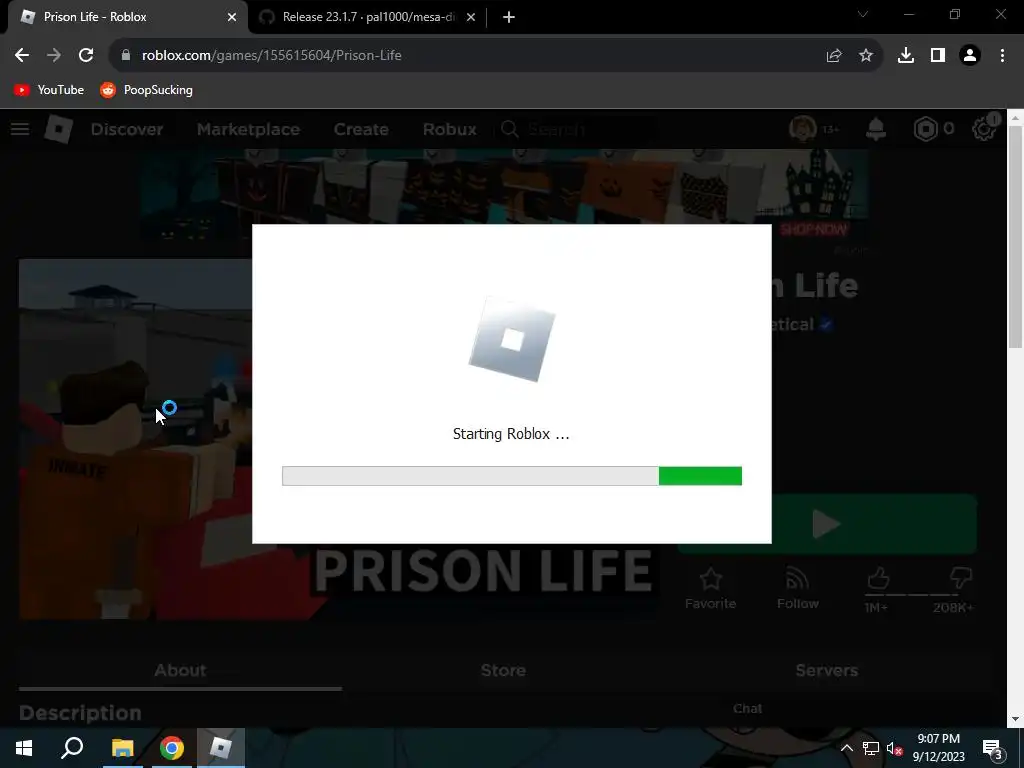Close the Release 23.1.7 browser tab

click(x=471, y=17)
